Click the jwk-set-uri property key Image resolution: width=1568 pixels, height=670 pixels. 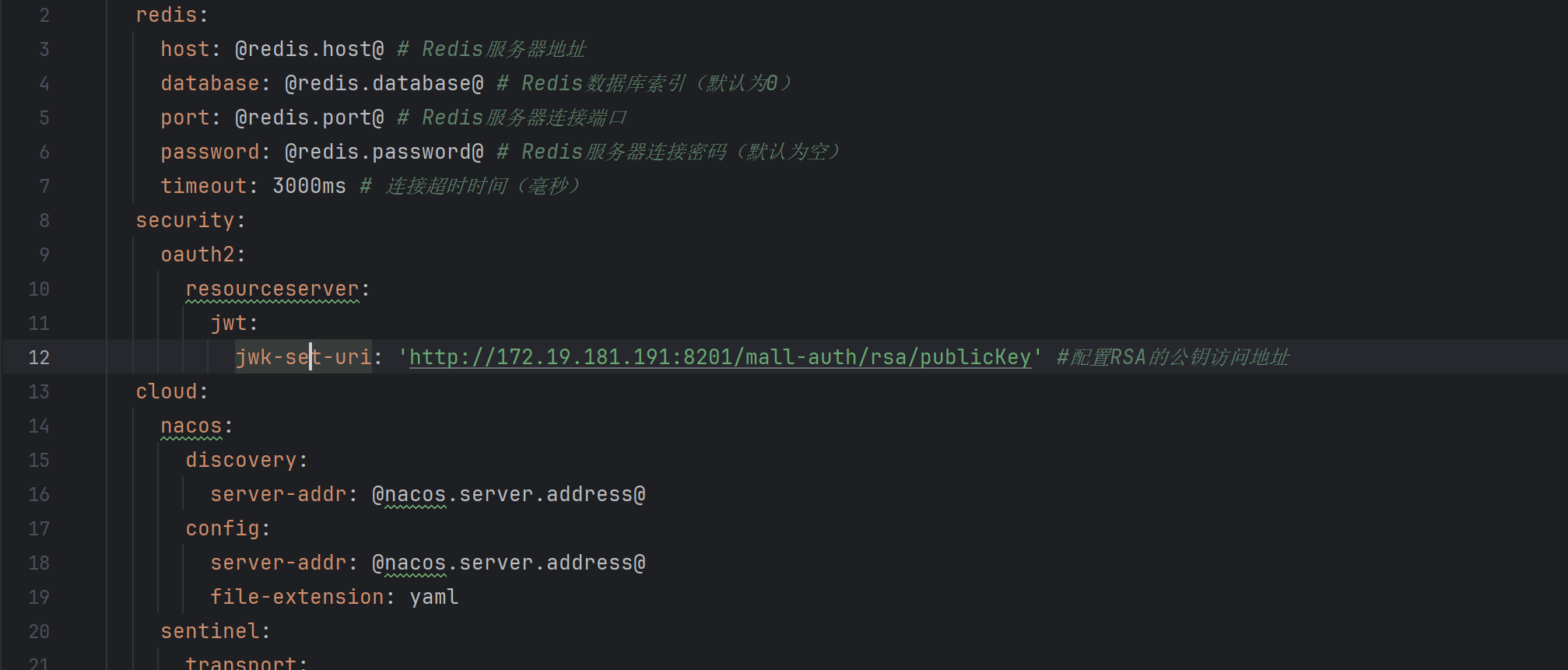[303, 357]
